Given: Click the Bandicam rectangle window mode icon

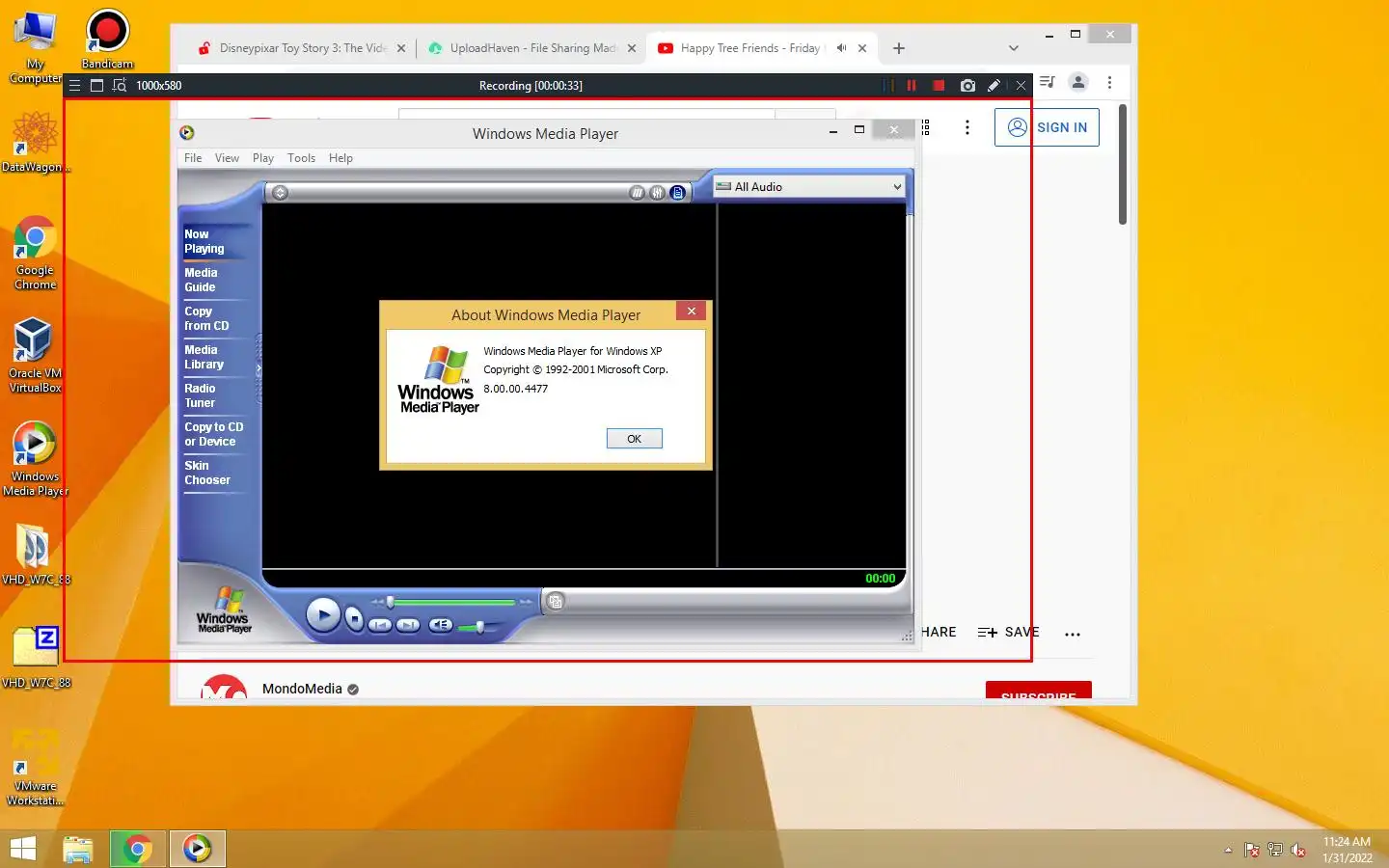Looking at the screenshot, I should click(x=96, y=86).
